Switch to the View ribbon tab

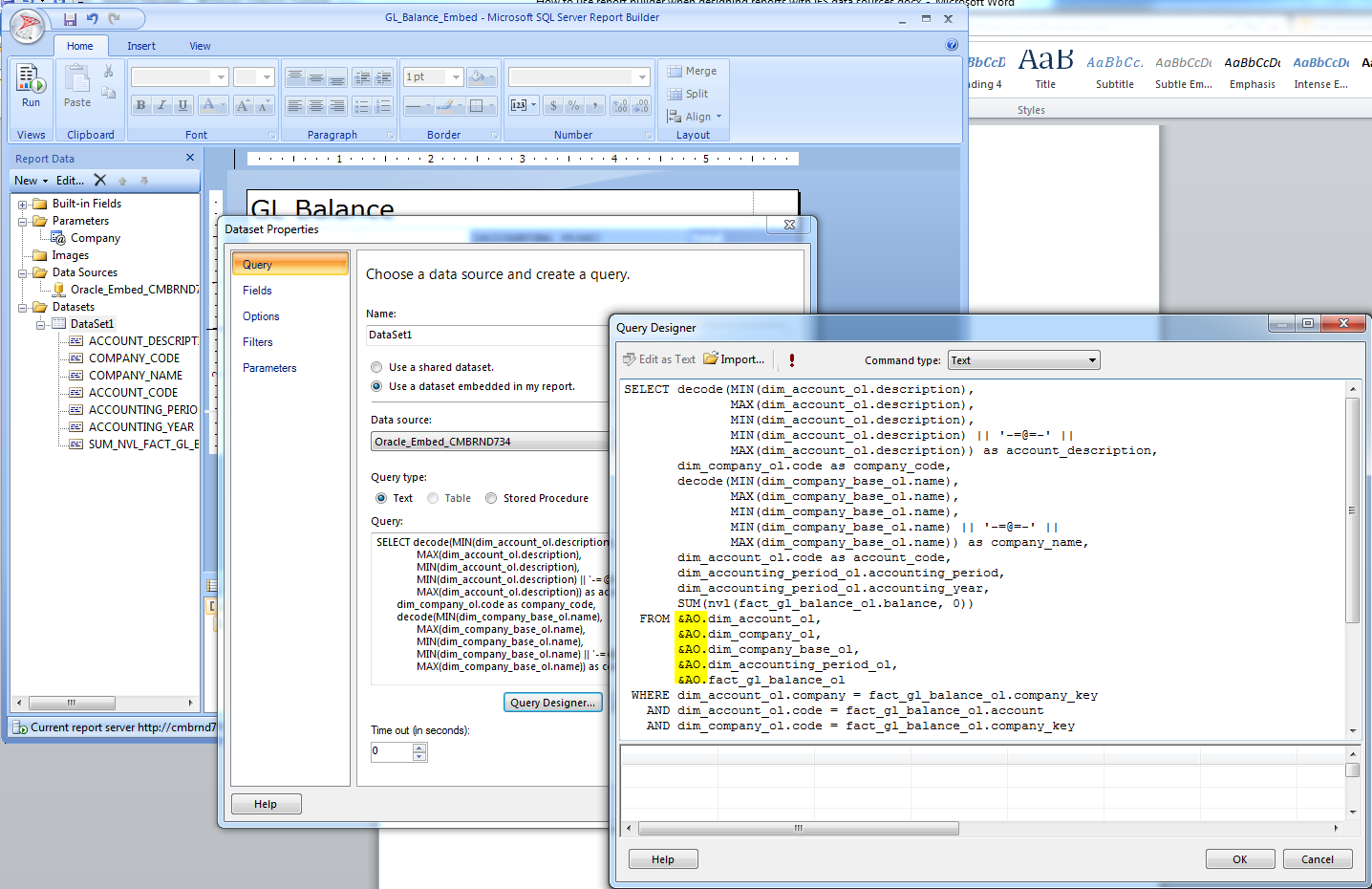coord(200,46)
